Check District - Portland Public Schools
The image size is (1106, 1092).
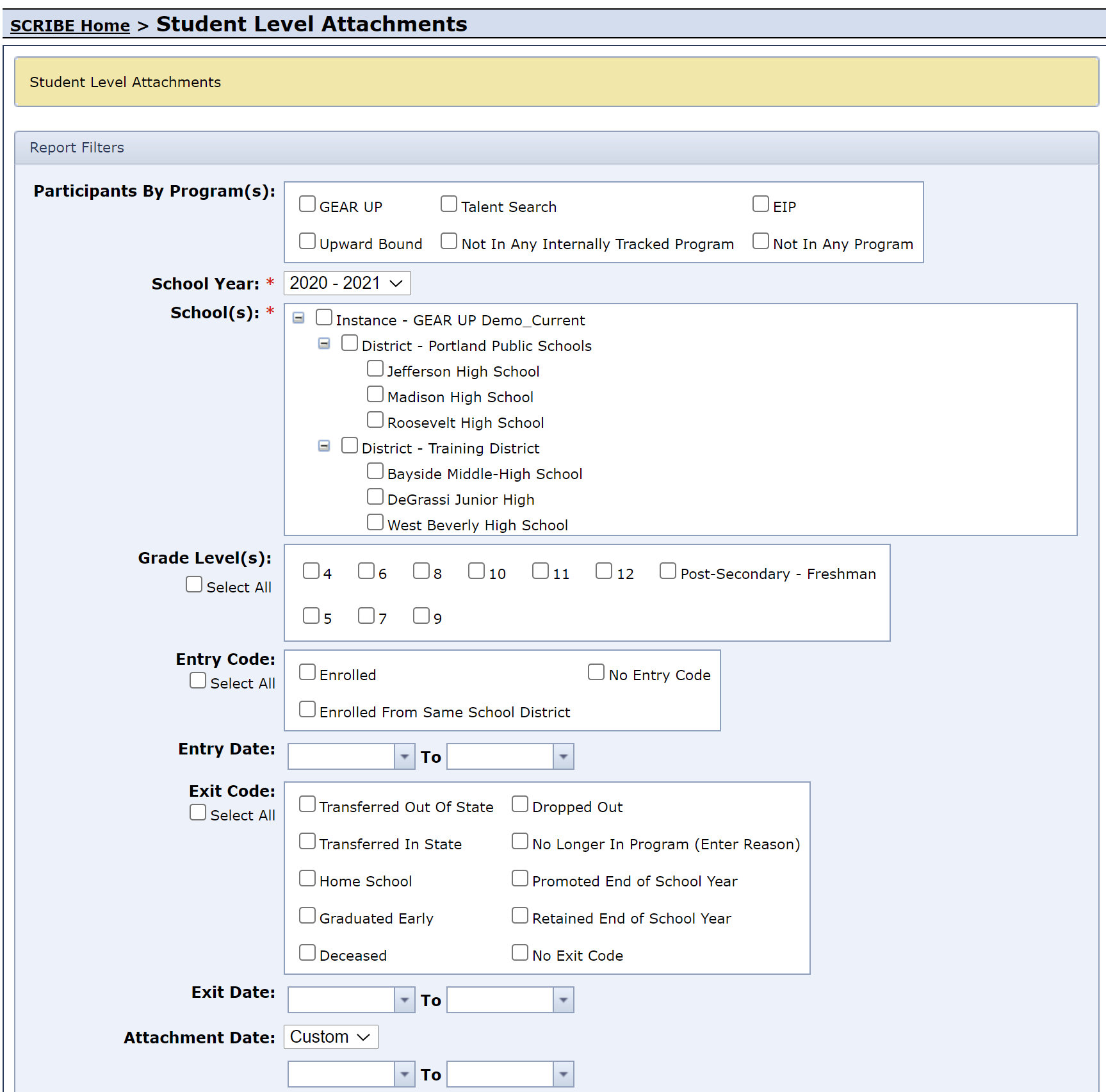click(x=350, y=343)
